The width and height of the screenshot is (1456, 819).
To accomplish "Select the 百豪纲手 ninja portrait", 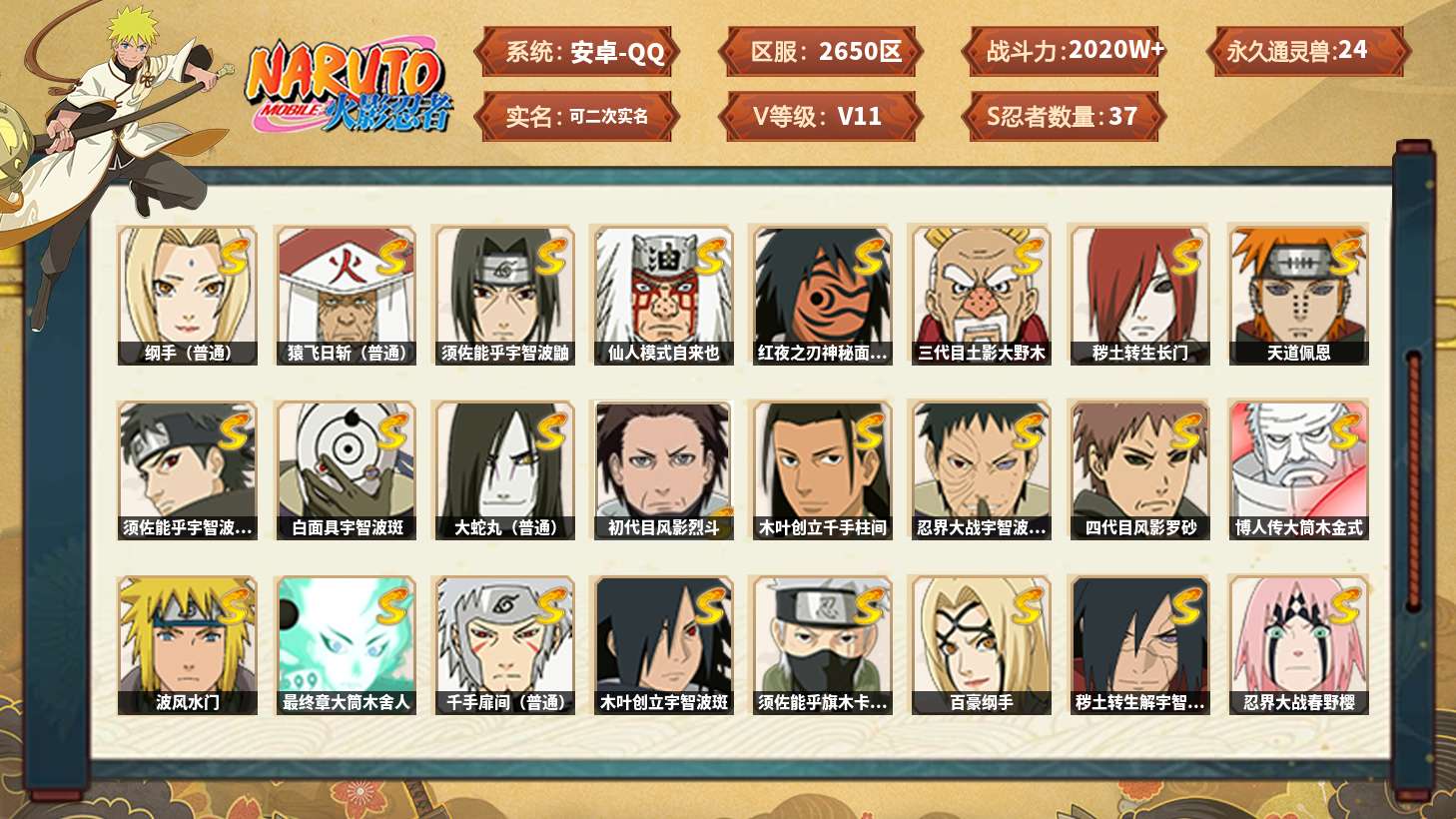I will pos(981,645).
